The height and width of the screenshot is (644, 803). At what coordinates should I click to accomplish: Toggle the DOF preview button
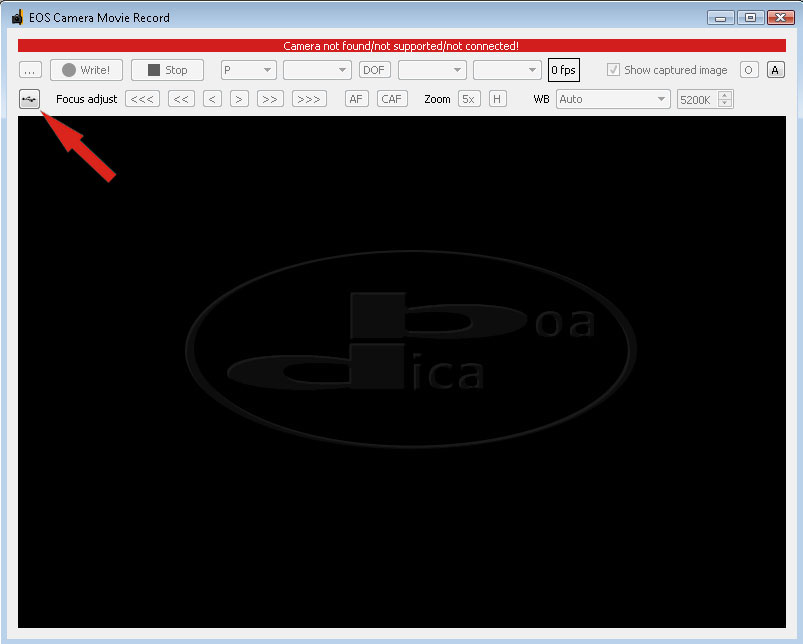coord(374,70)
